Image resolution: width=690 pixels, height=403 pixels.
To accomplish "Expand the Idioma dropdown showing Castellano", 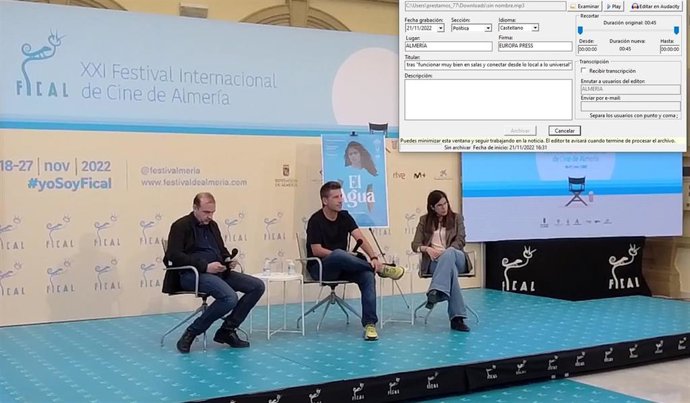I will point(535,28).
